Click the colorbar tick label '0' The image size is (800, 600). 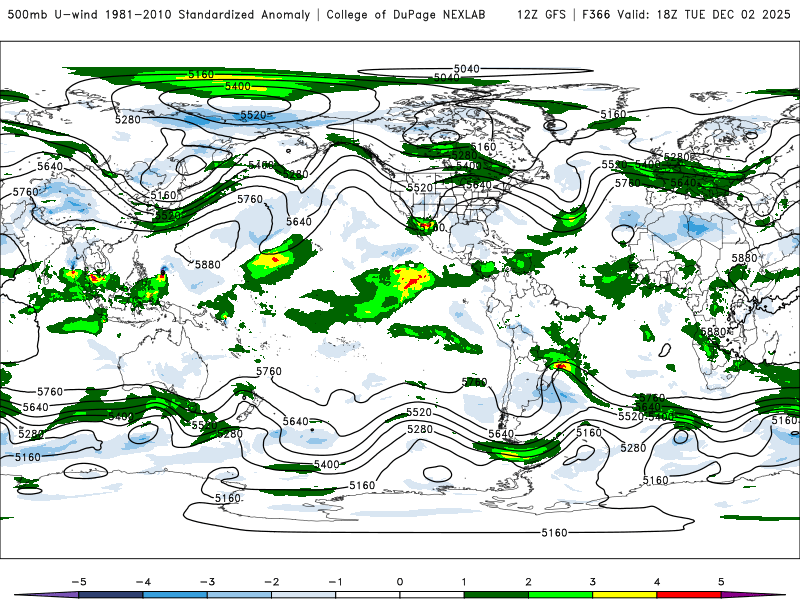click(x=400, y=582)
